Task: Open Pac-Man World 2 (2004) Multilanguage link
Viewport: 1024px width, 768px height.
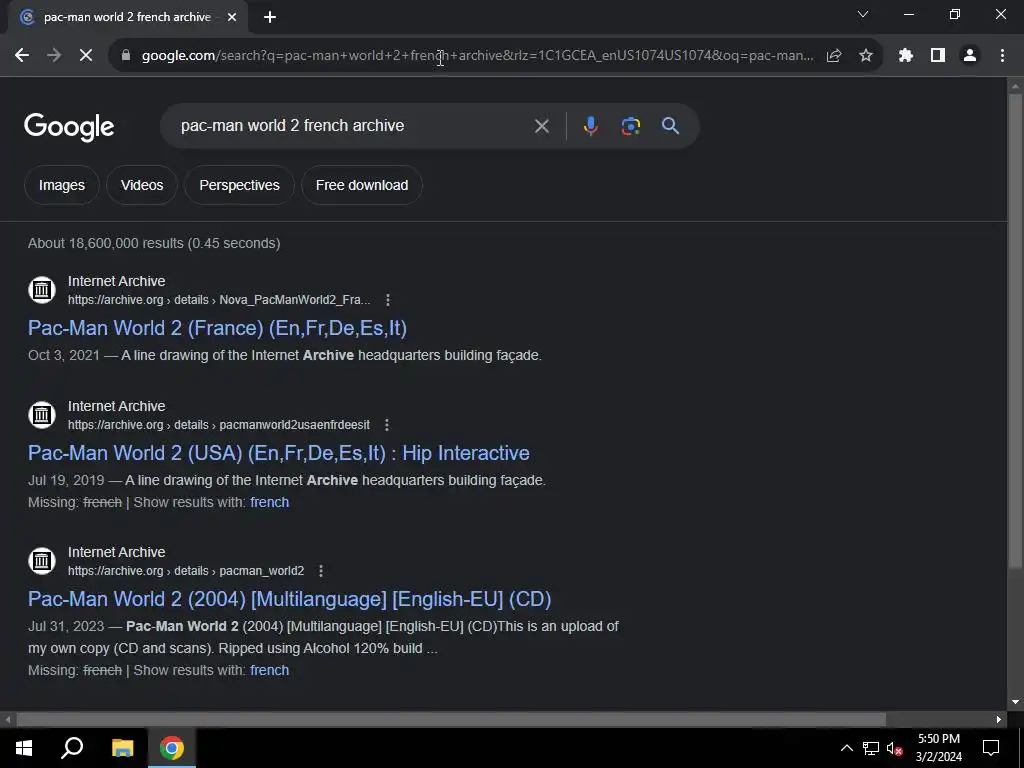Action: click(289, 599)
